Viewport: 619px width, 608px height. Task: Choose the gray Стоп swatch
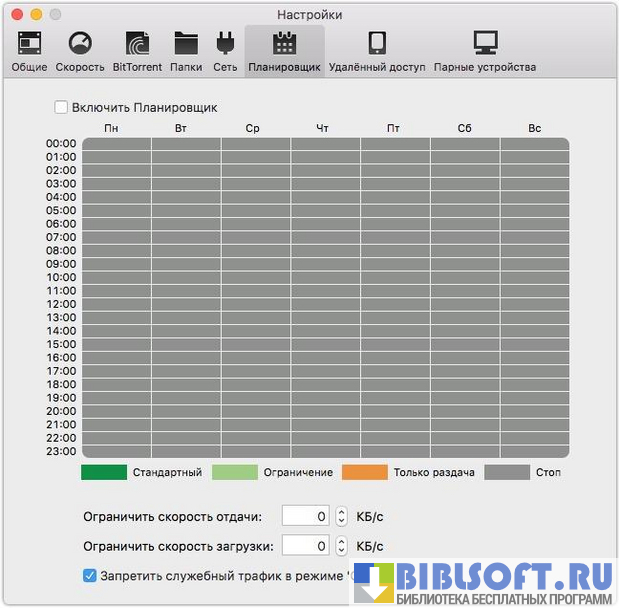(507, 472)
